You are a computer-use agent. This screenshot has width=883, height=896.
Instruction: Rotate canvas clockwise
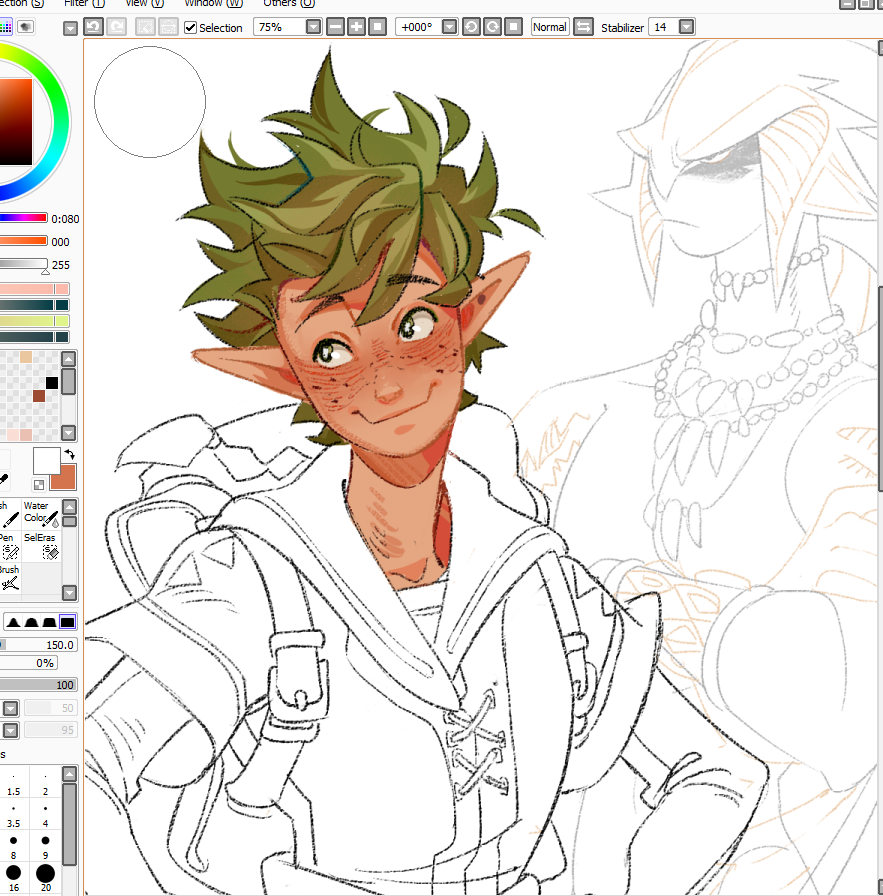click(492, 27)
